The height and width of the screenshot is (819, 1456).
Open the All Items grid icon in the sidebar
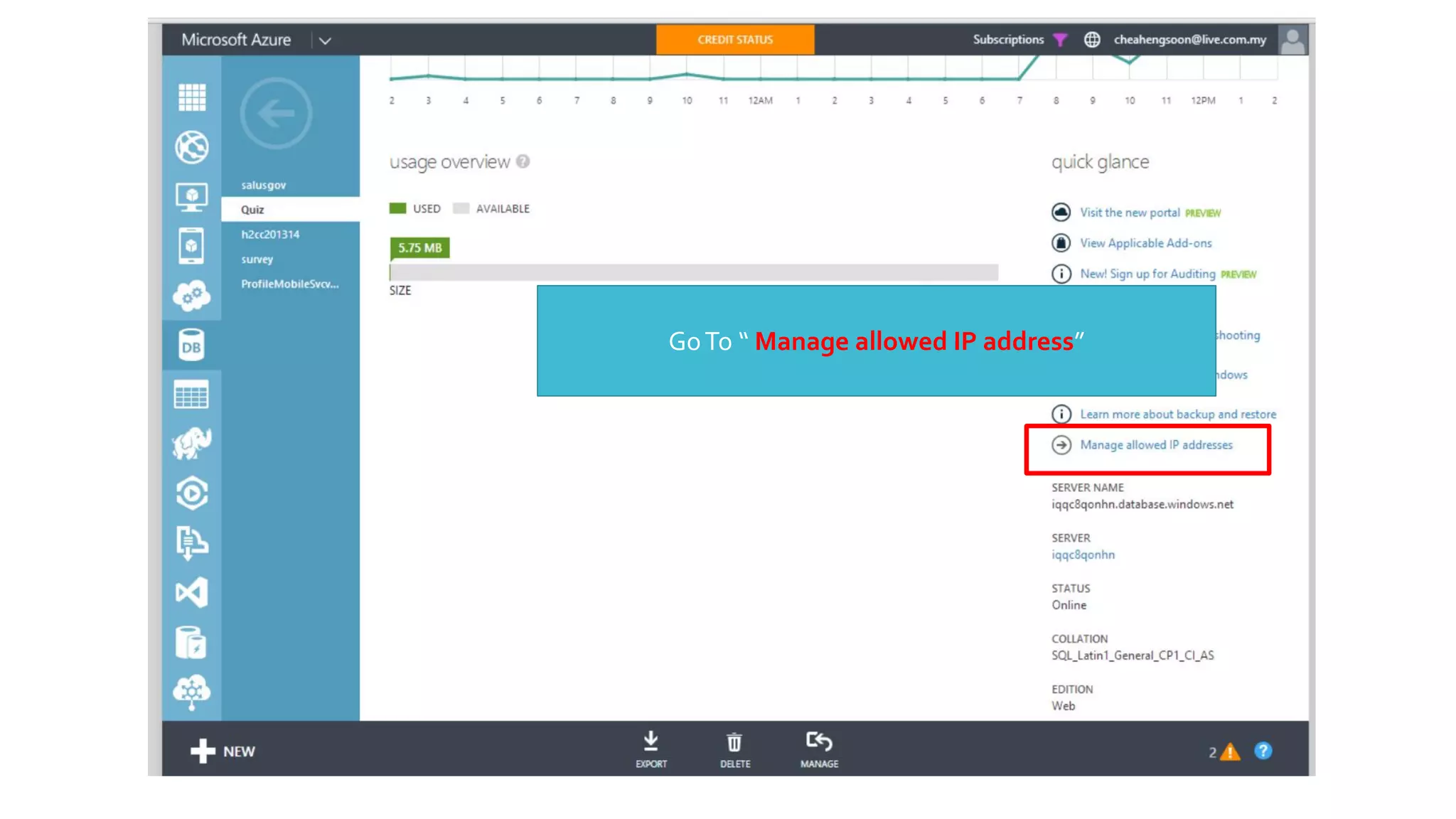pyautogui.click(x=191, y=97)
